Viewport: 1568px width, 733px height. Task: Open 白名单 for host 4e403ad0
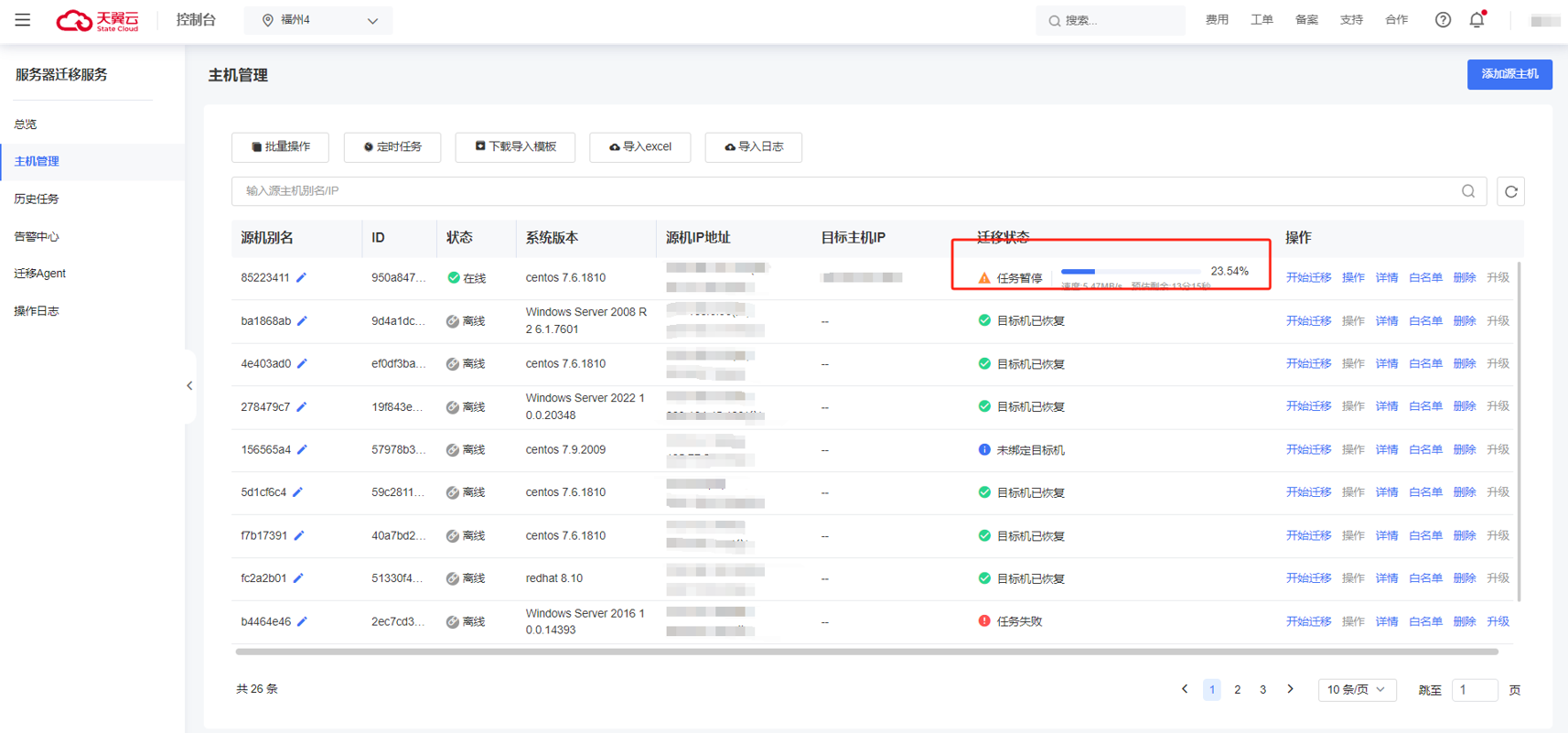[x=1425, y=363]
